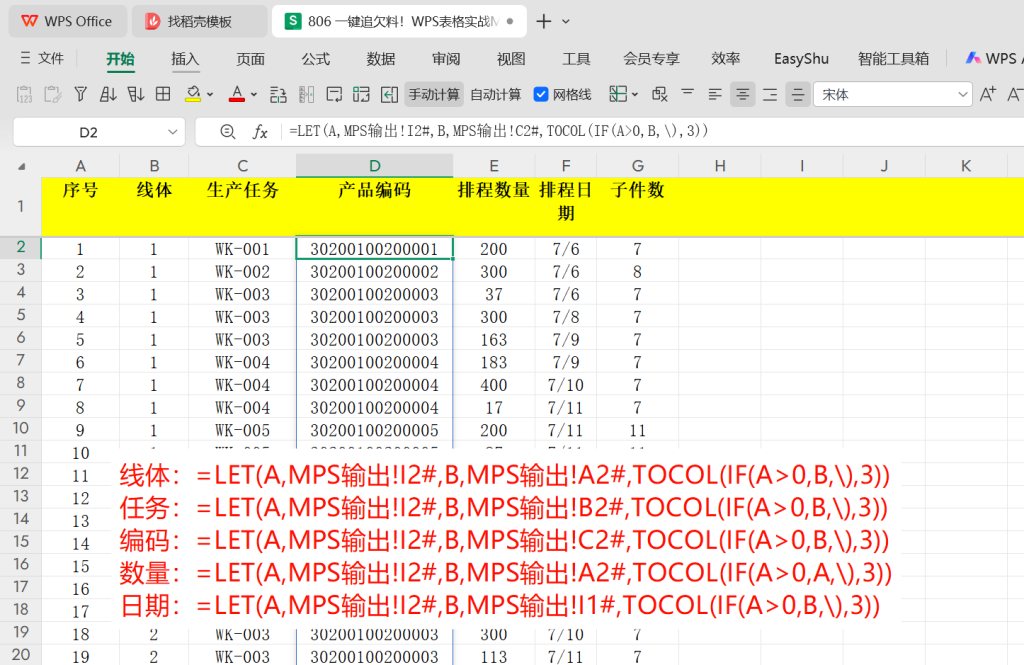Align text to top icon
This screenshot has height=665, width=1024.
pos(688,95)
